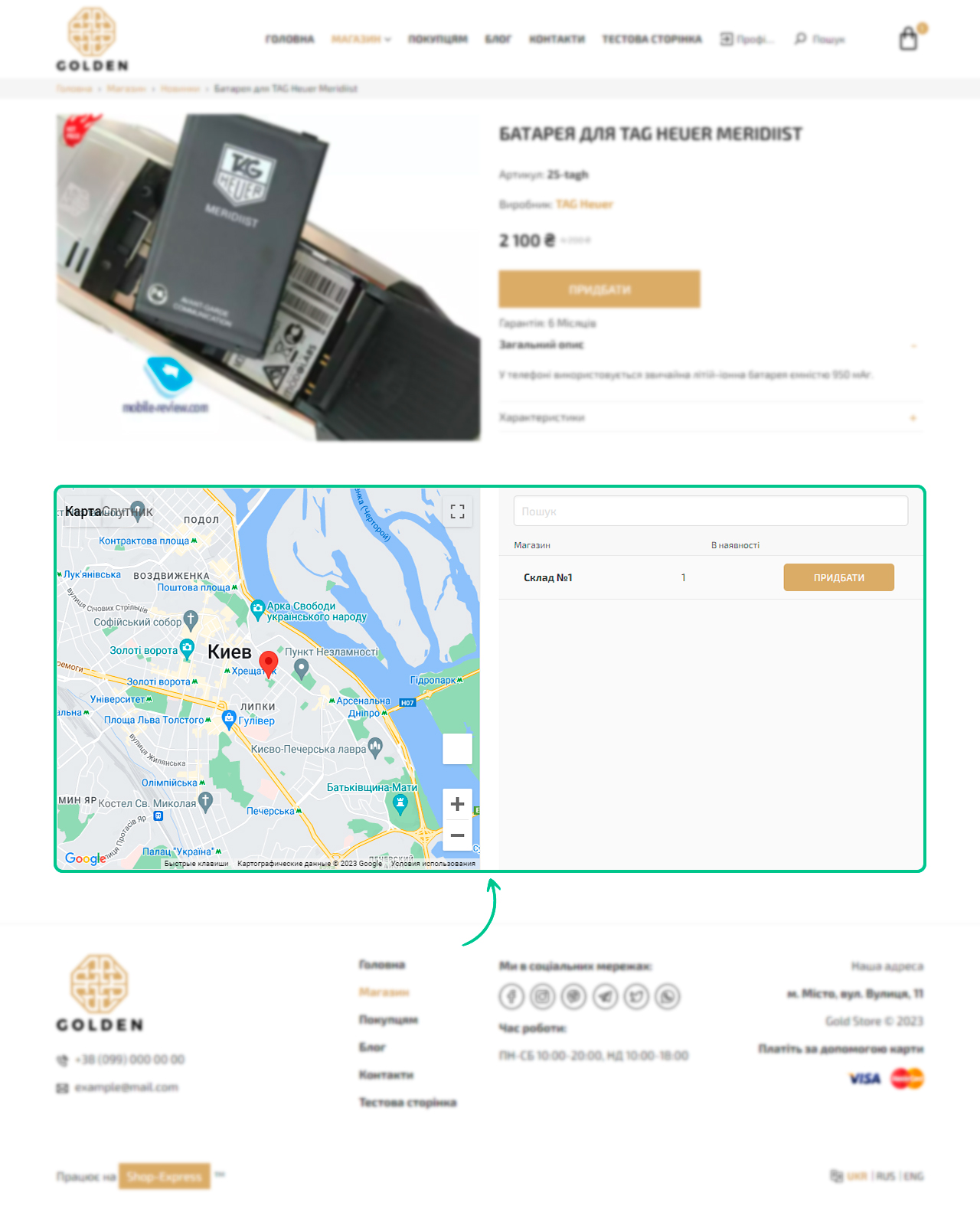
Task: Open the Twitter social icon in footer
Action: pos(636,996)
